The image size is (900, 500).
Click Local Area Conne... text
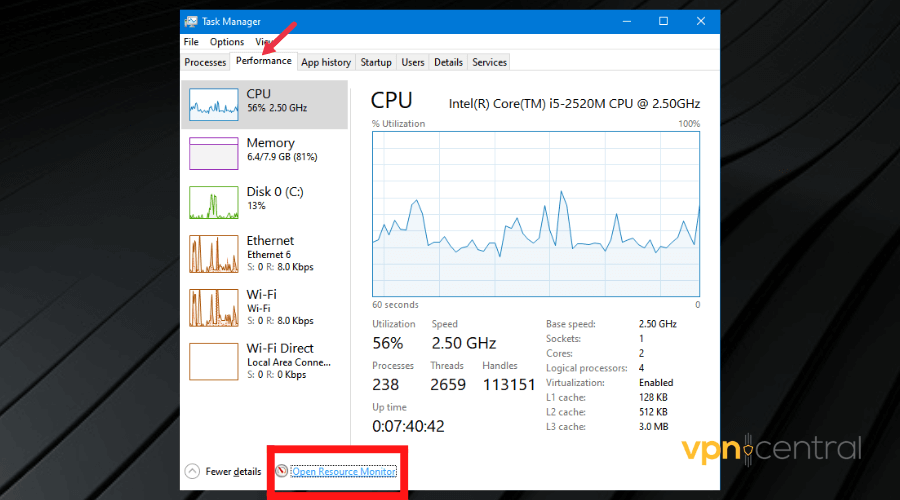[x=289, y=362]
